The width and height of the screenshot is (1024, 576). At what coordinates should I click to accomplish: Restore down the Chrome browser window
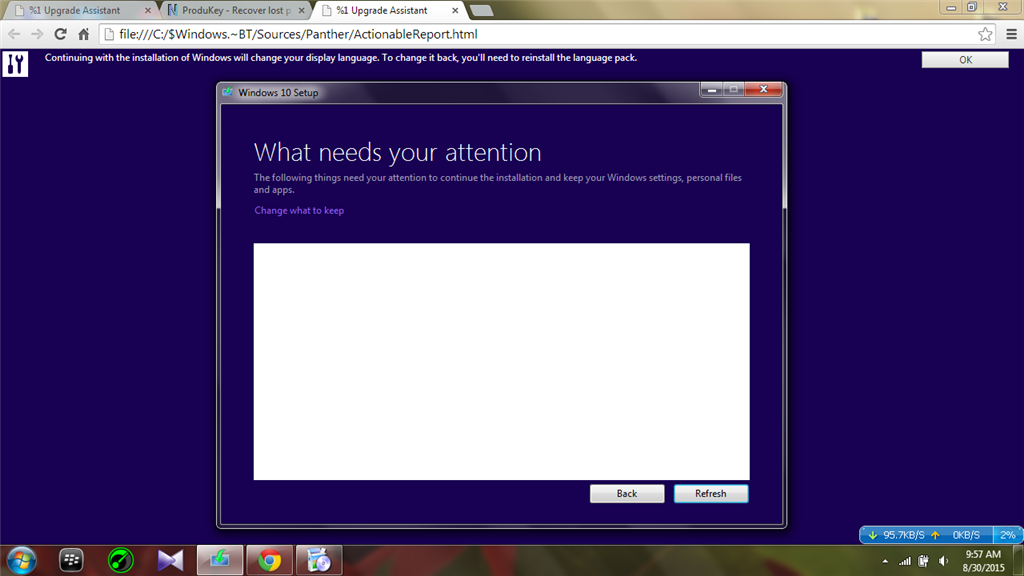tap(972, 7)
